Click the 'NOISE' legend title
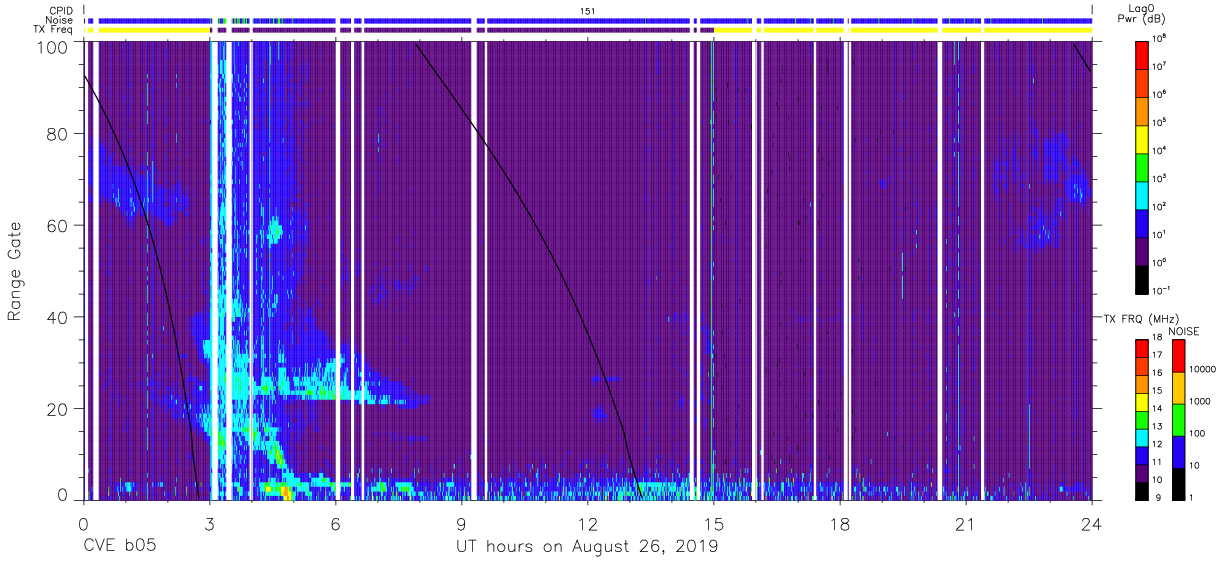 1184,331
